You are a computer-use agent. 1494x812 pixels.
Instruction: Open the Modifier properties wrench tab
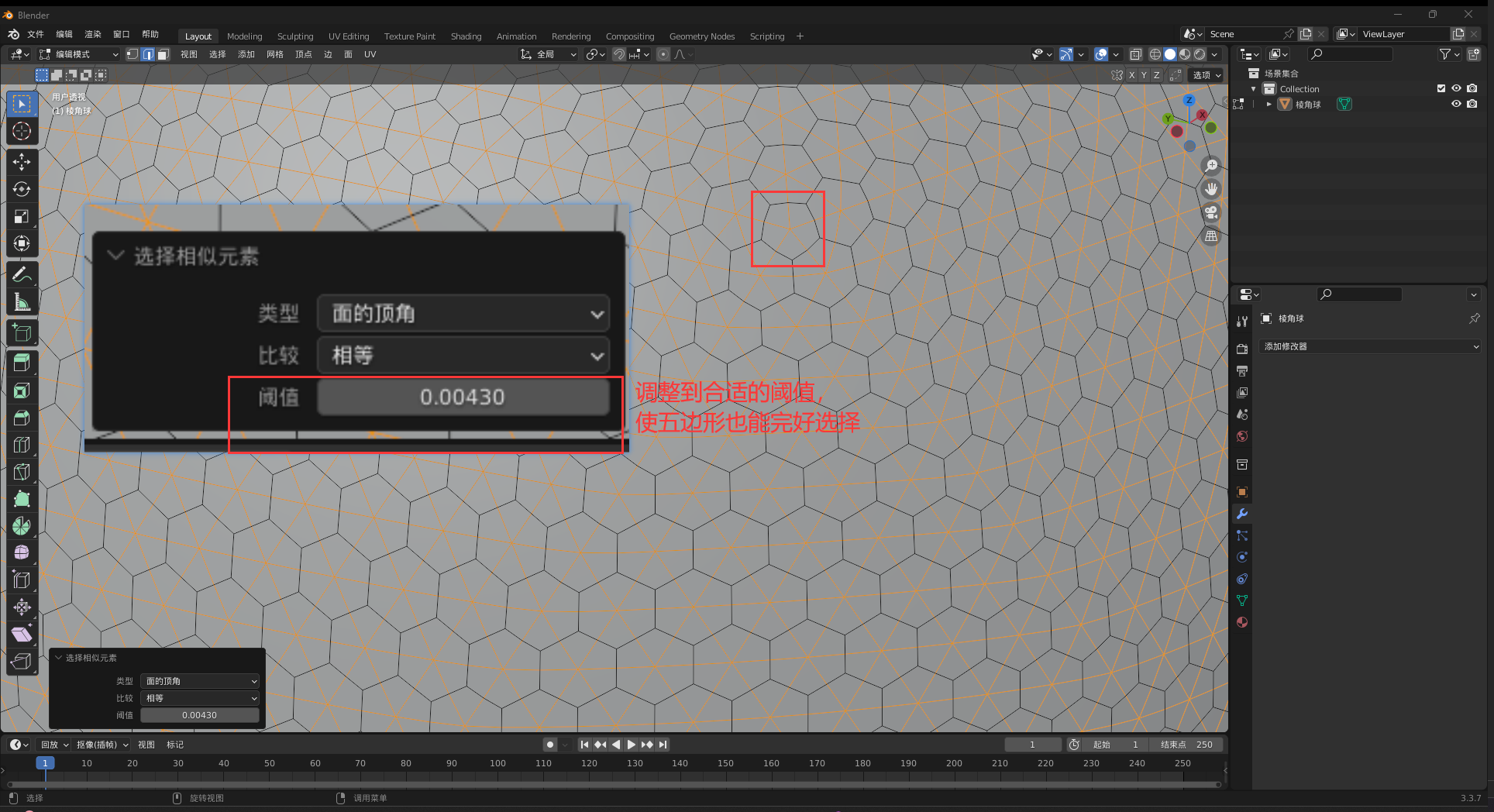click(1242, 514)
